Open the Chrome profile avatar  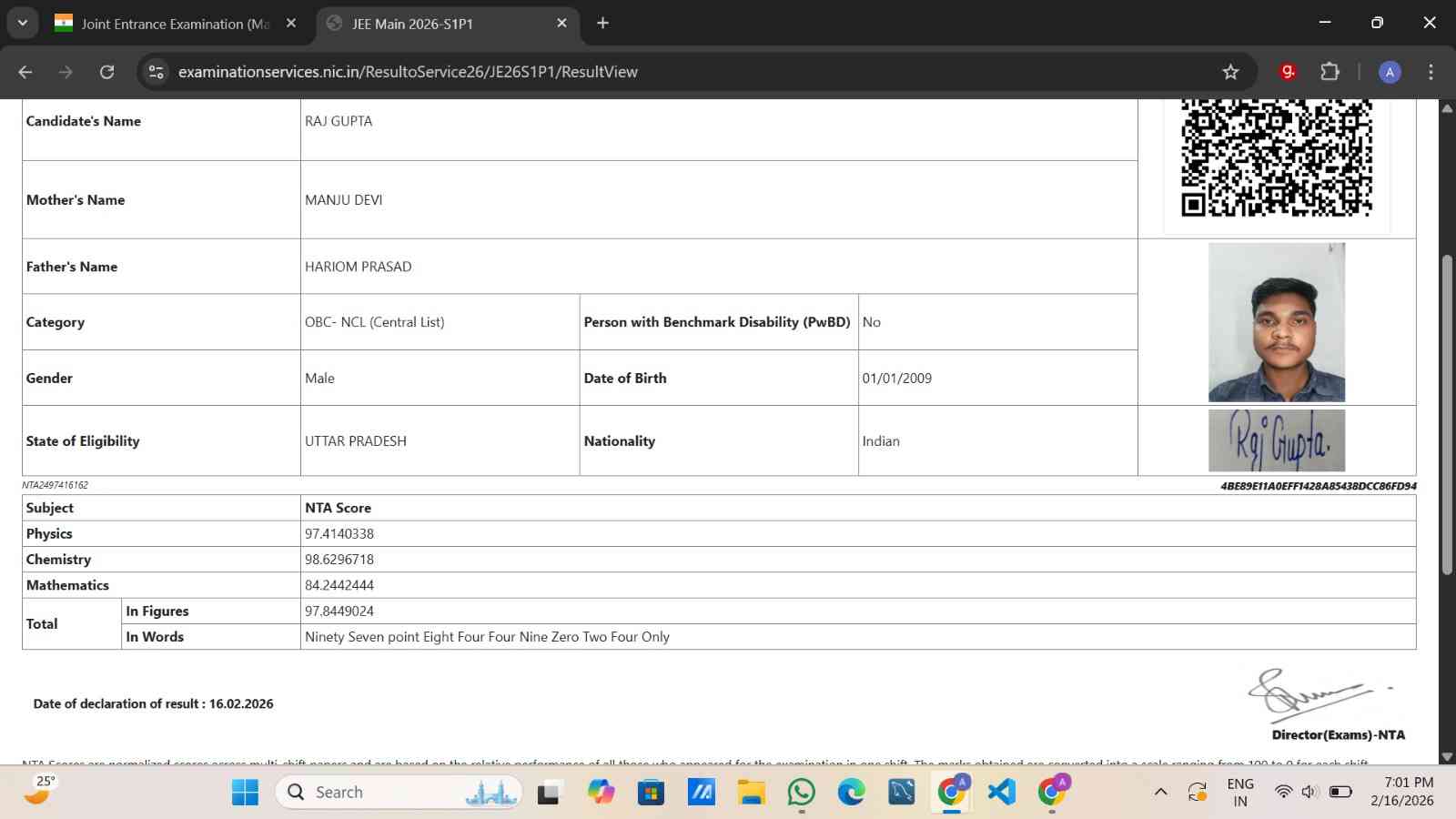1389,72
